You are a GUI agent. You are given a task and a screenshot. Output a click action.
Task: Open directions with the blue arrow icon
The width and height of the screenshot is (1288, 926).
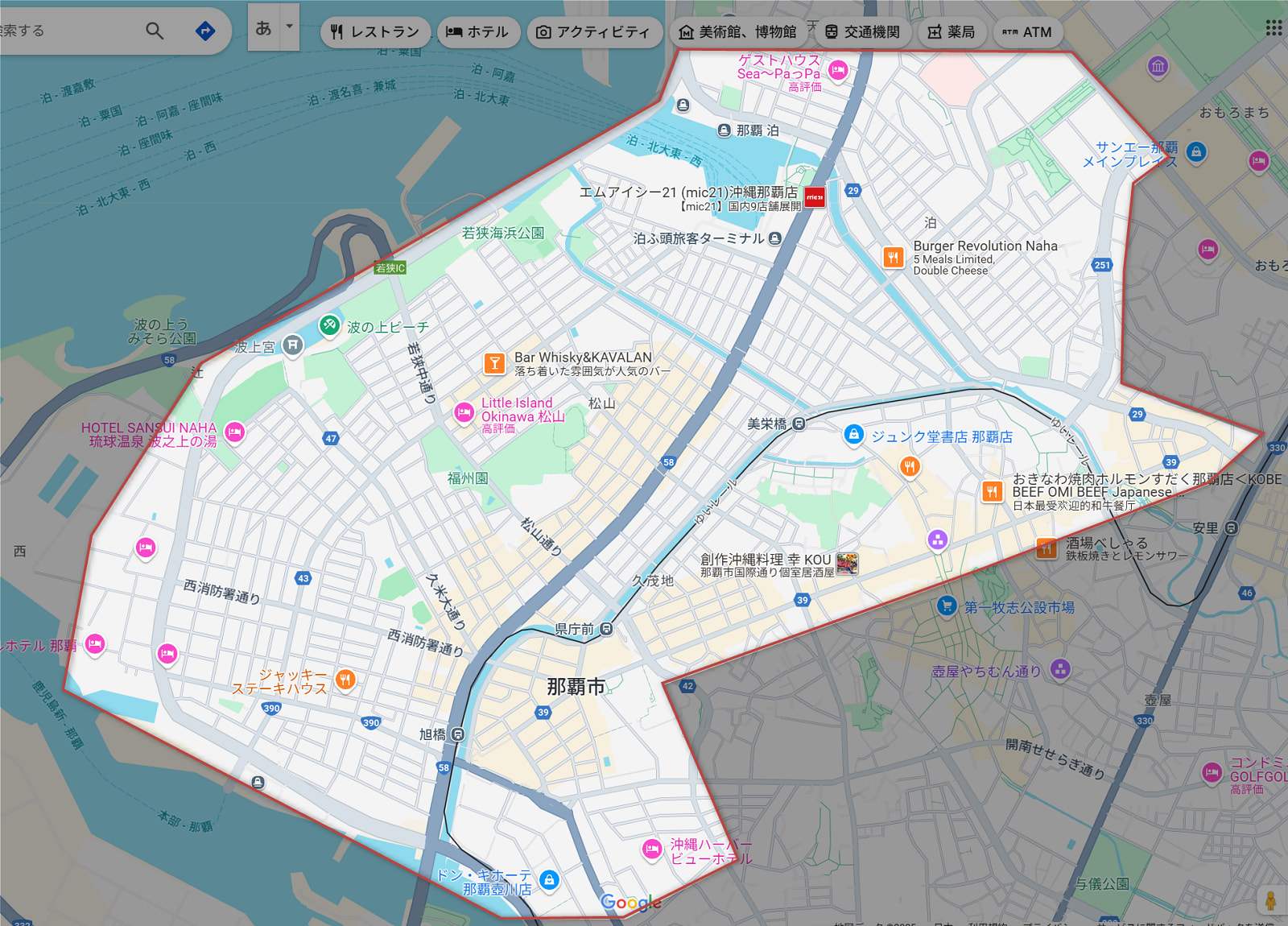(205, 31)
